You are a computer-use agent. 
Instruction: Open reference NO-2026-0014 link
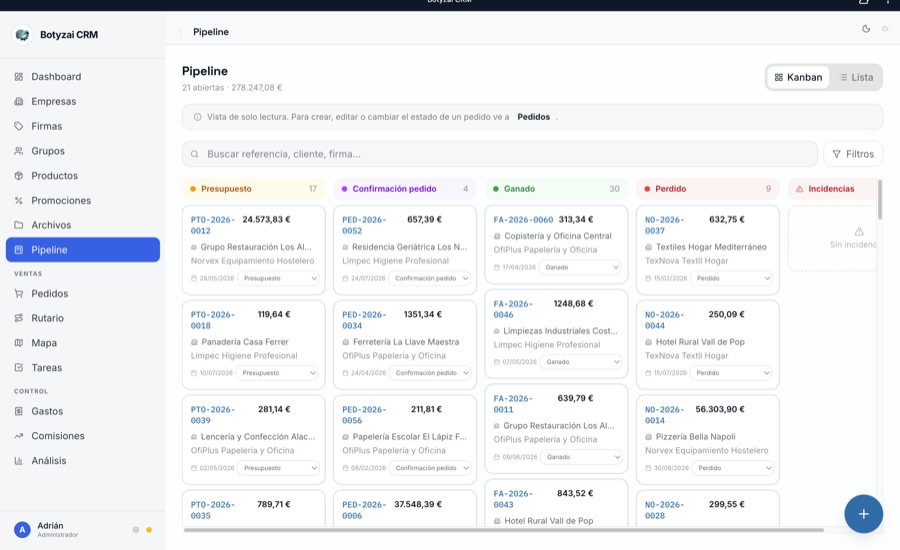tap(665, 415)
